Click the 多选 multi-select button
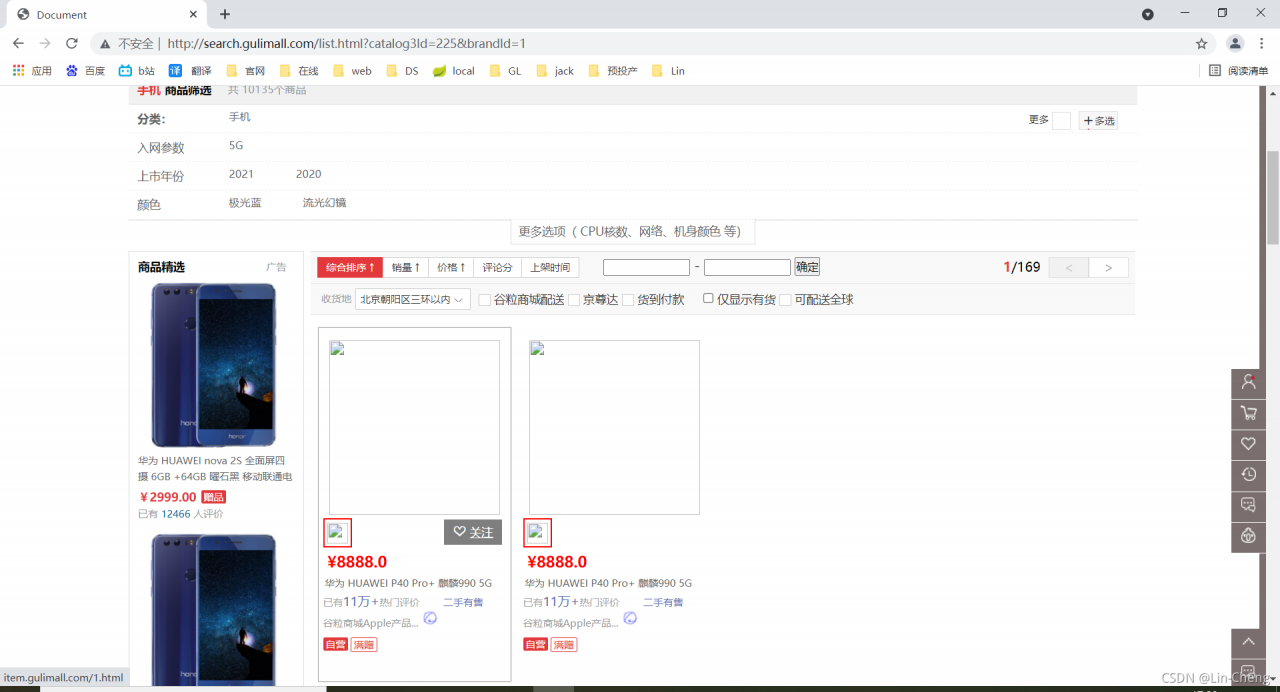 click(1098, 121)
